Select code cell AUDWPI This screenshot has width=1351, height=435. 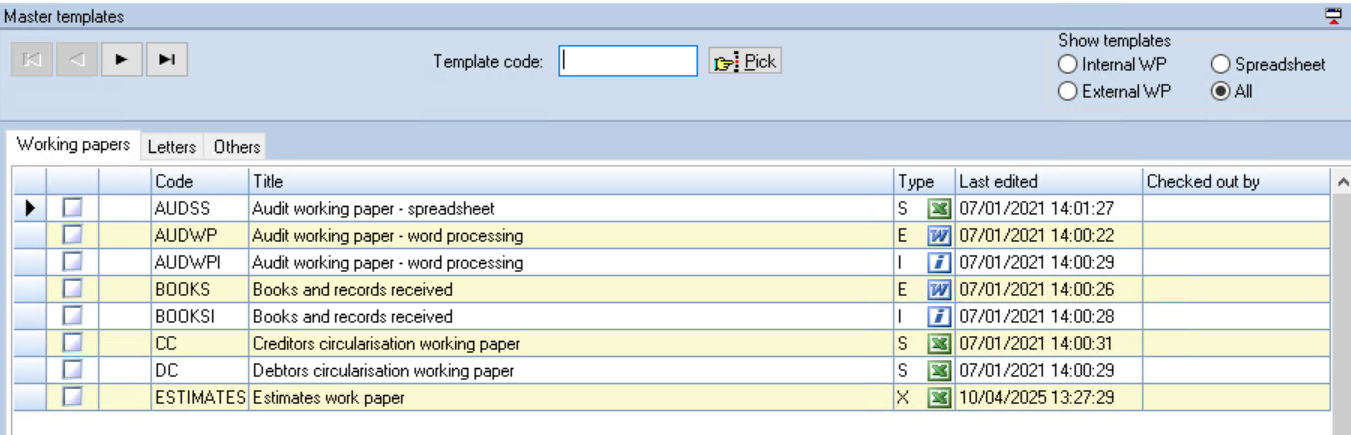(x=199, y=263)
